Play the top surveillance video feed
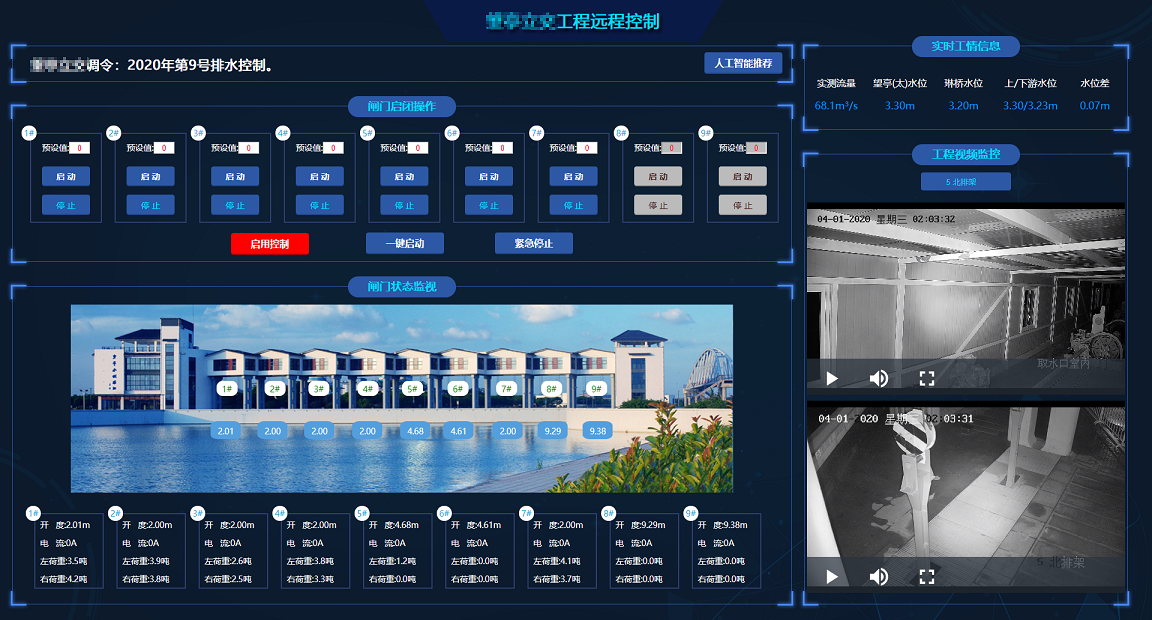 click(x=832, y=378)
